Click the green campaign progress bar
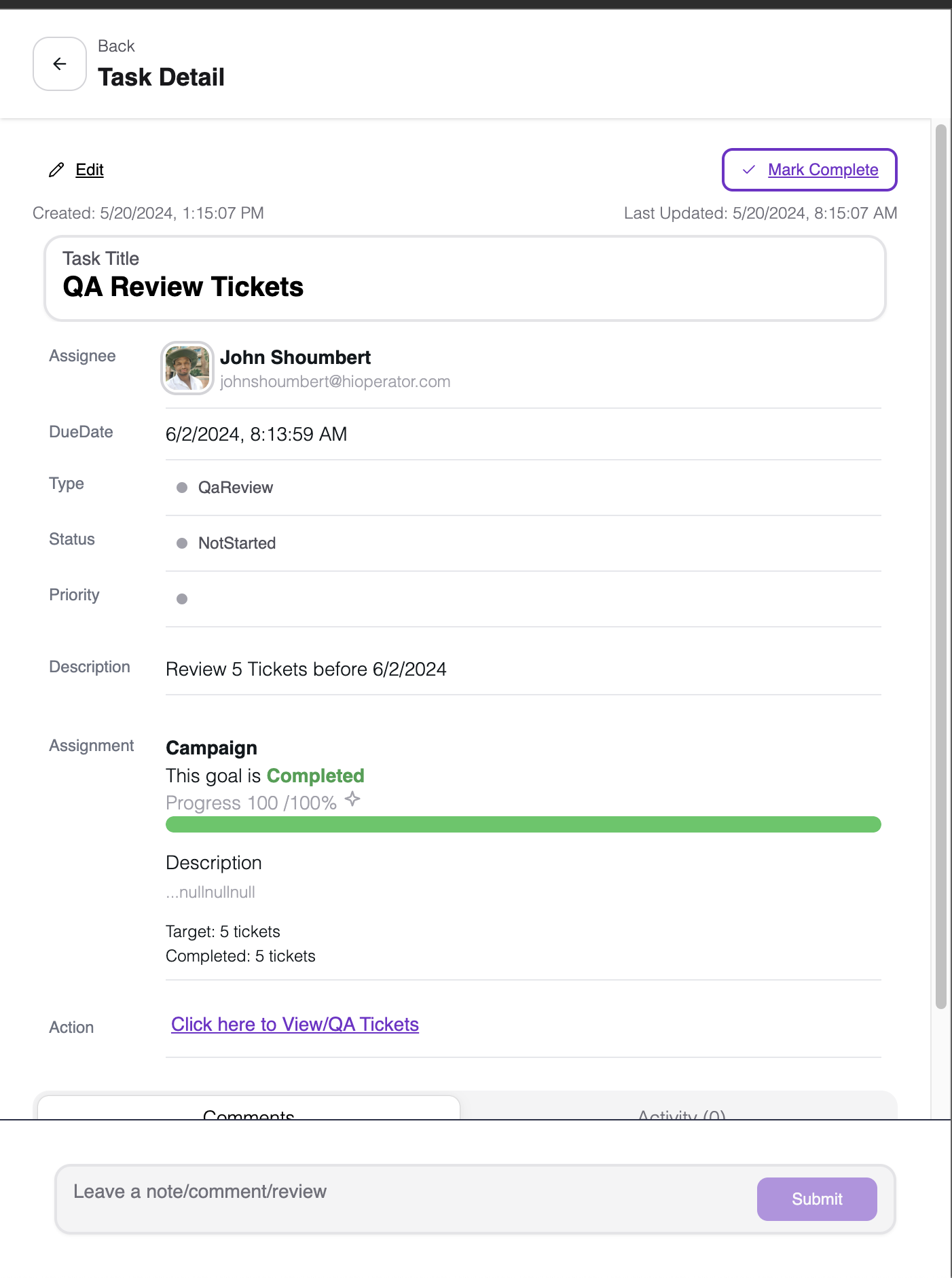 (x=523, y=825)
